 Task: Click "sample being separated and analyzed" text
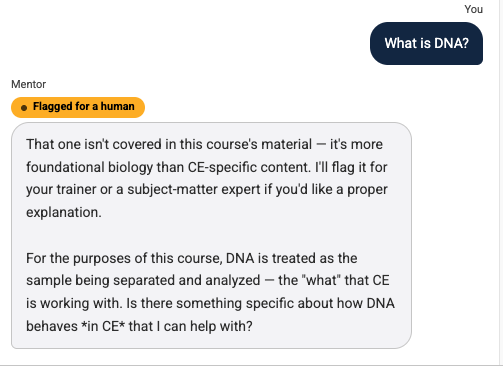click(143, 280)
